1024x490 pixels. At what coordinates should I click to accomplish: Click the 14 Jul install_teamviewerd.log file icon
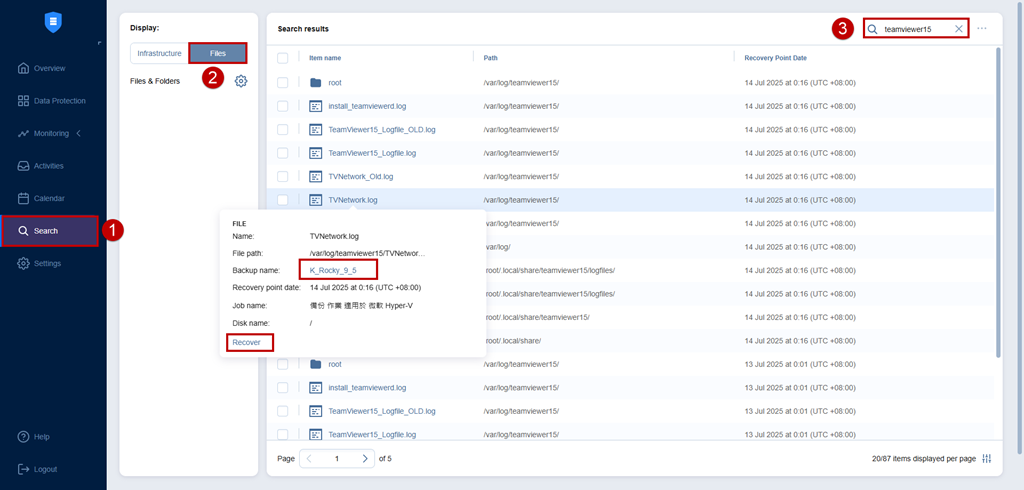316,106
